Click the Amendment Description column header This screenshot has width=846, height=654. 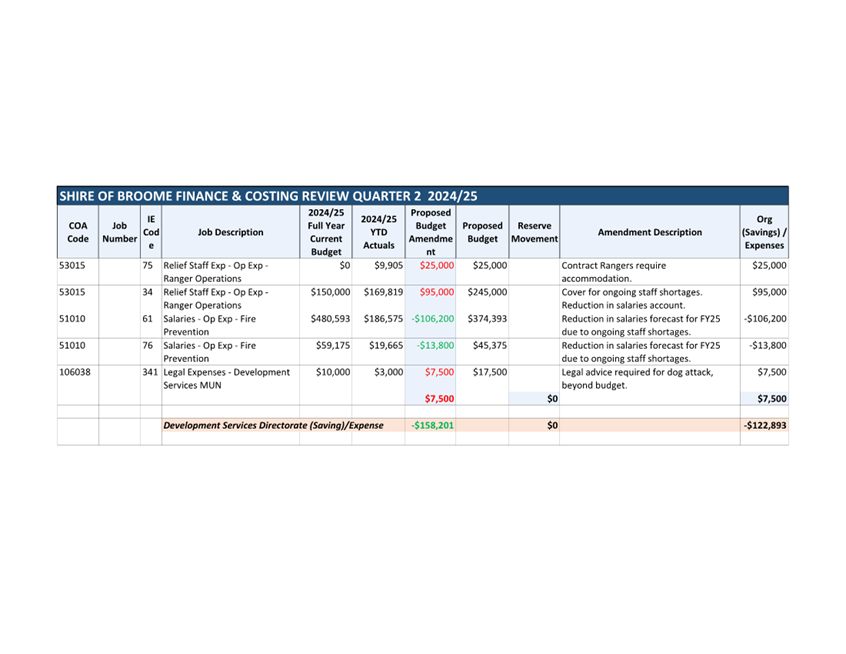point(650,232)
